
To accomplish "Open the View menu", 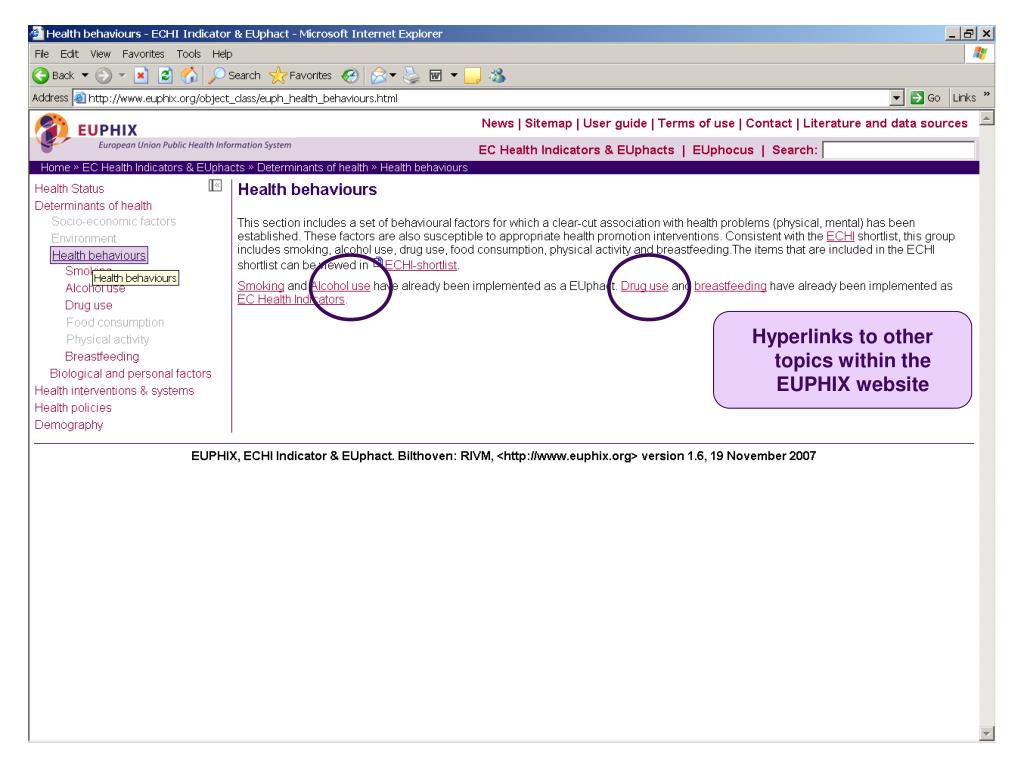I will 101,54.
